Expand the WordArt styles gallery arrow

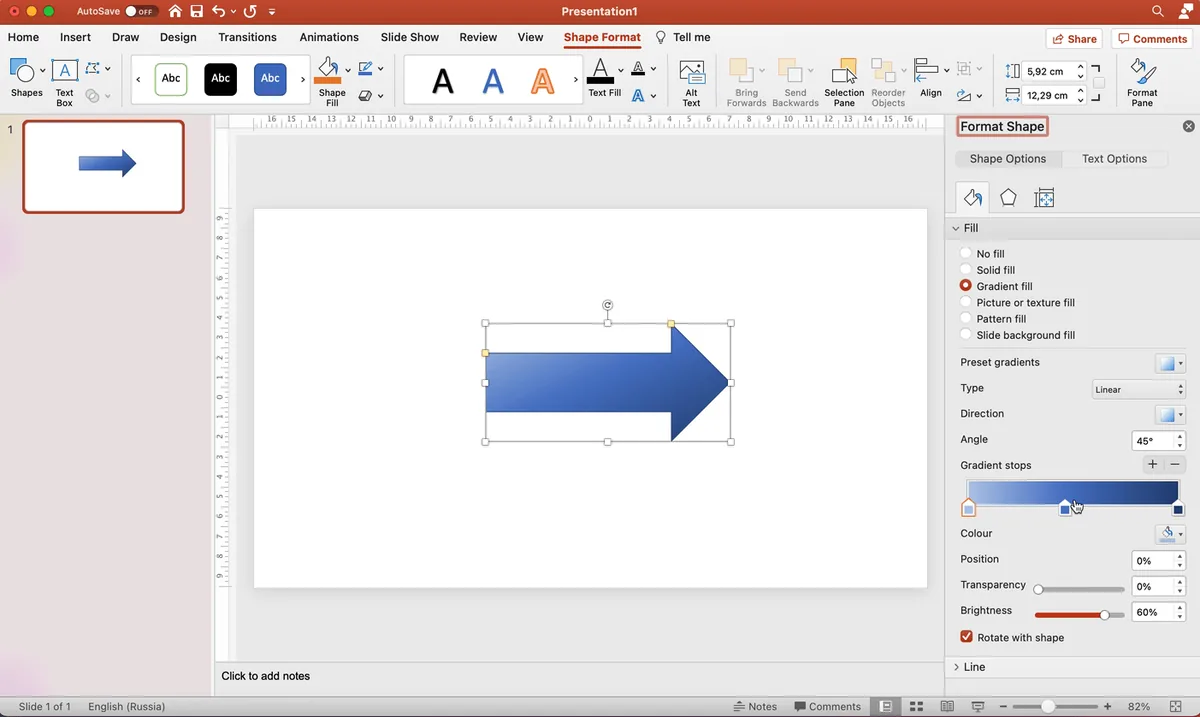click(x=576, y=79)
